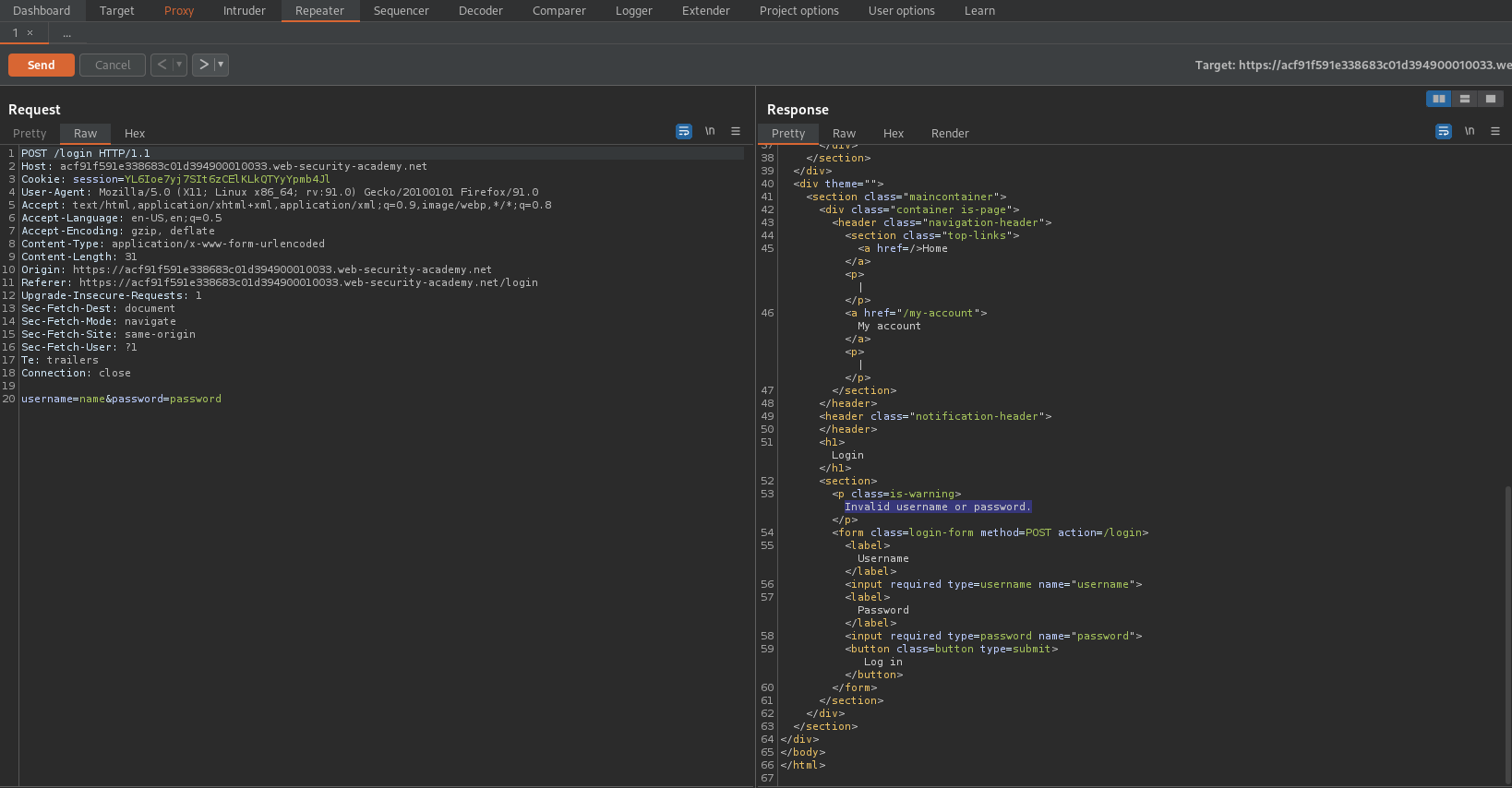The width and height of the screenshot is (1512, 788).
Task: Click the Content-Length: 31 line
Action: pyautogui.click(x=78, y=257)
